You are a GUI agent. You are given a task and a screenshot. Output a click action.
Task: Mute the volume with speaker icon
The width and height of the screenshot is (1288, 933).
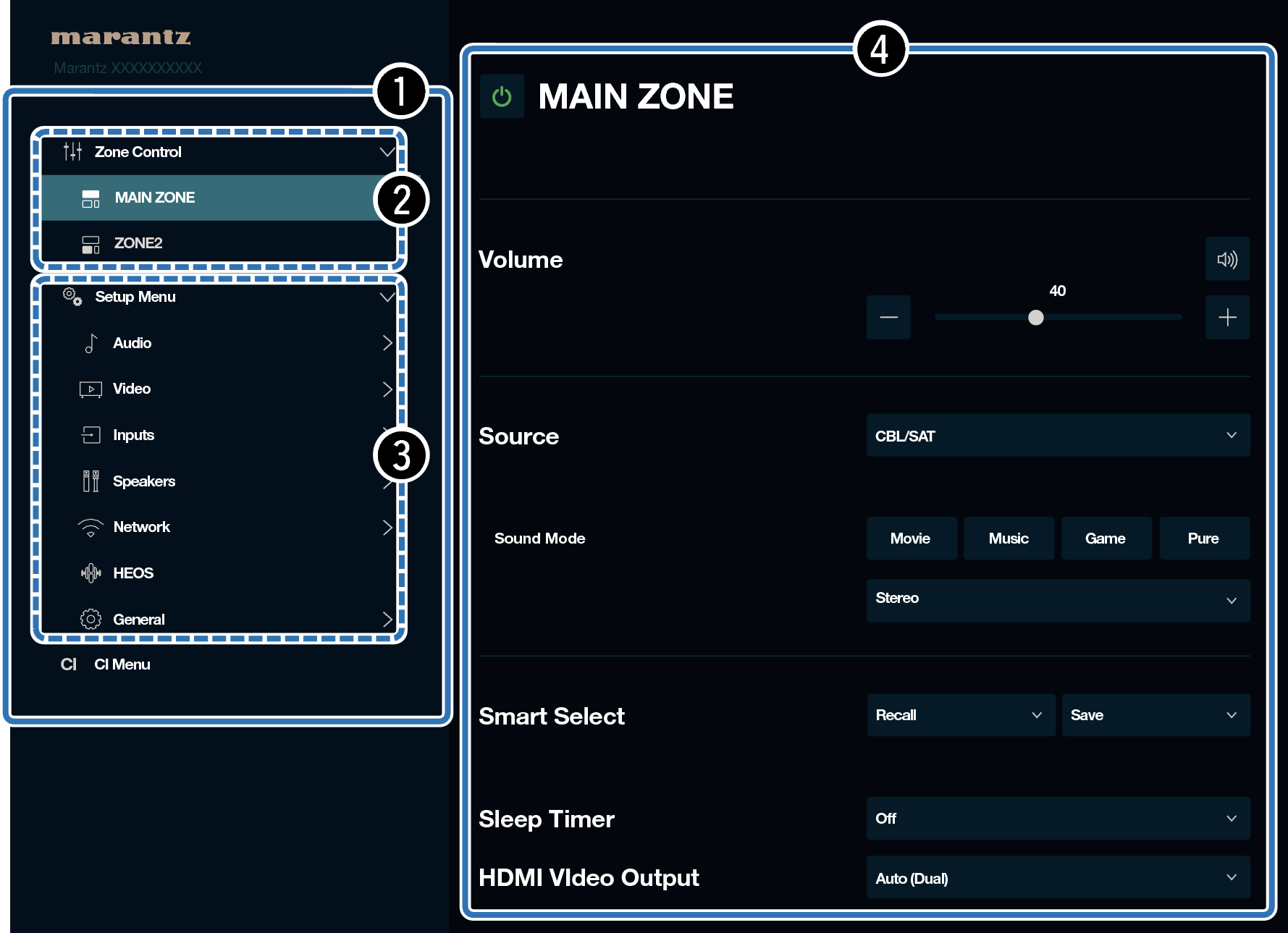pos(1226,259)
